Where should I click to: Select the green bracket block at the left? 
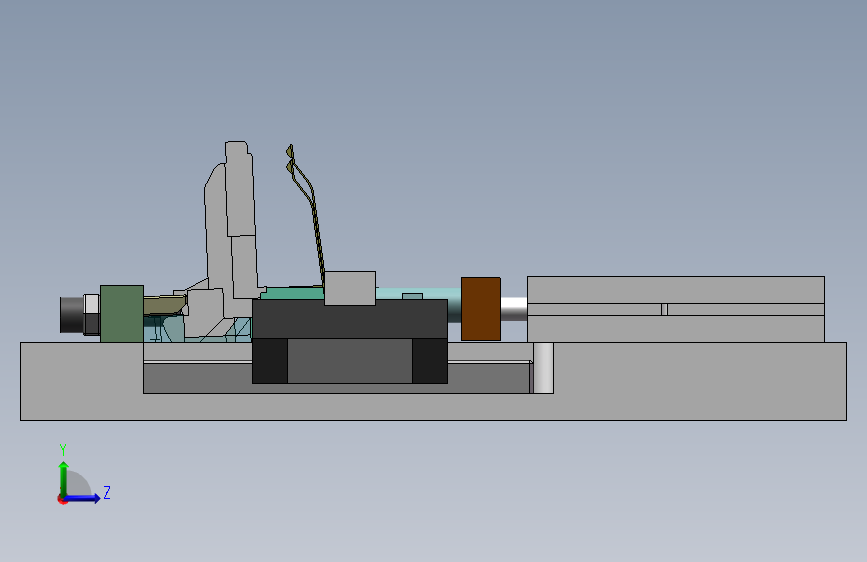pos(122,314)
